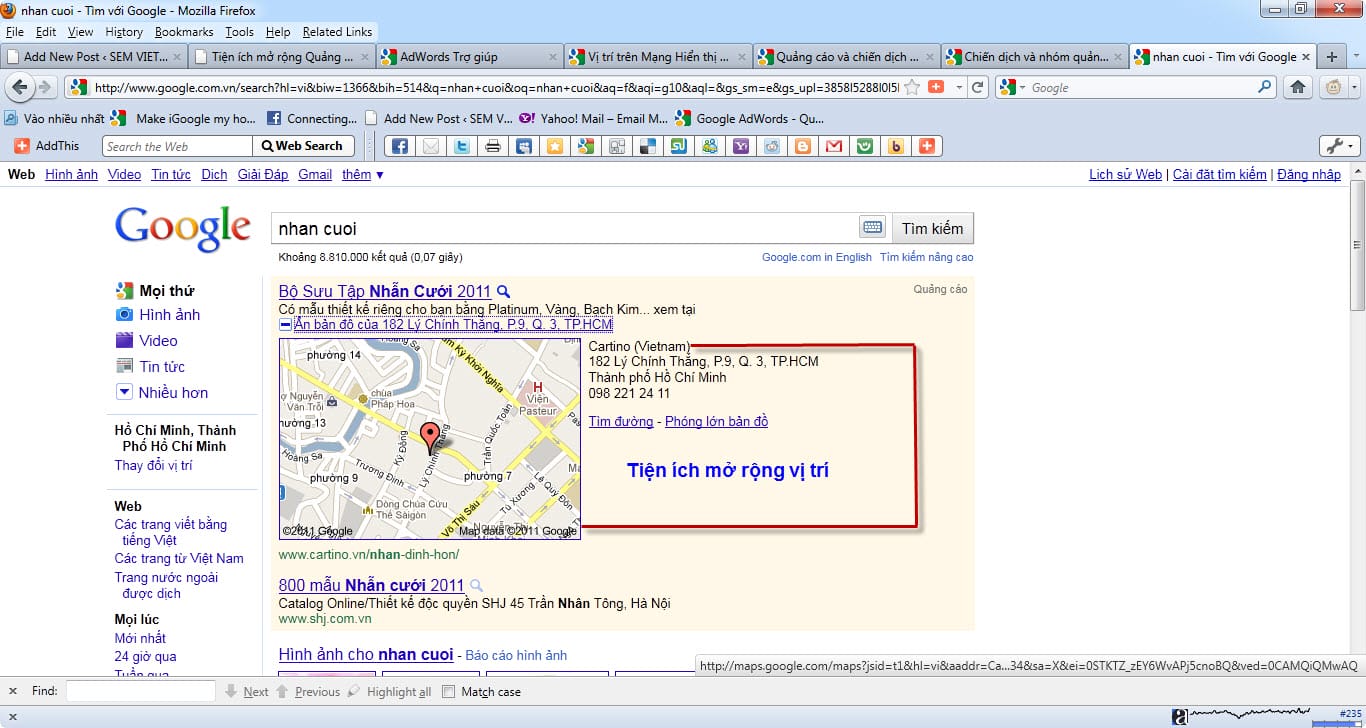Click 'Google.com in English' link
This screenshot has height=728, width=1366.
[x=816, y=257]
